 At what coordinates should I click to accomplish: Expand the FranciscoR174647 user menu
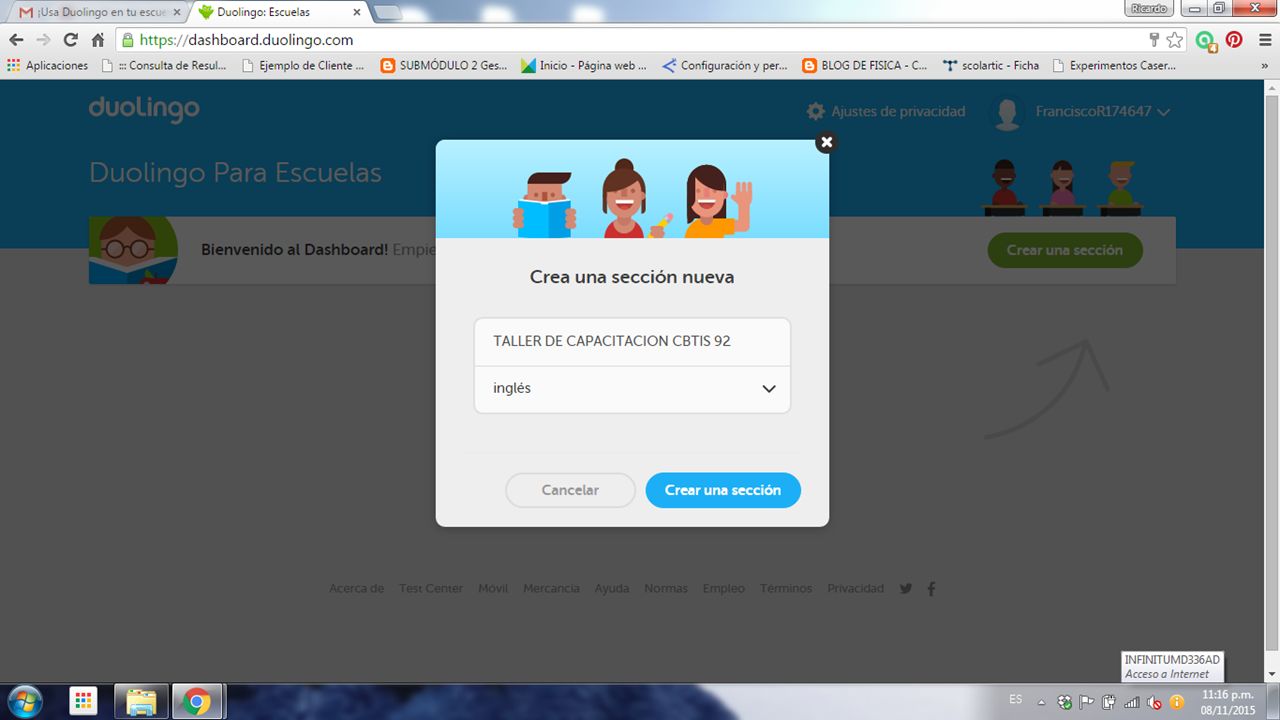(x=1102, y=112)
